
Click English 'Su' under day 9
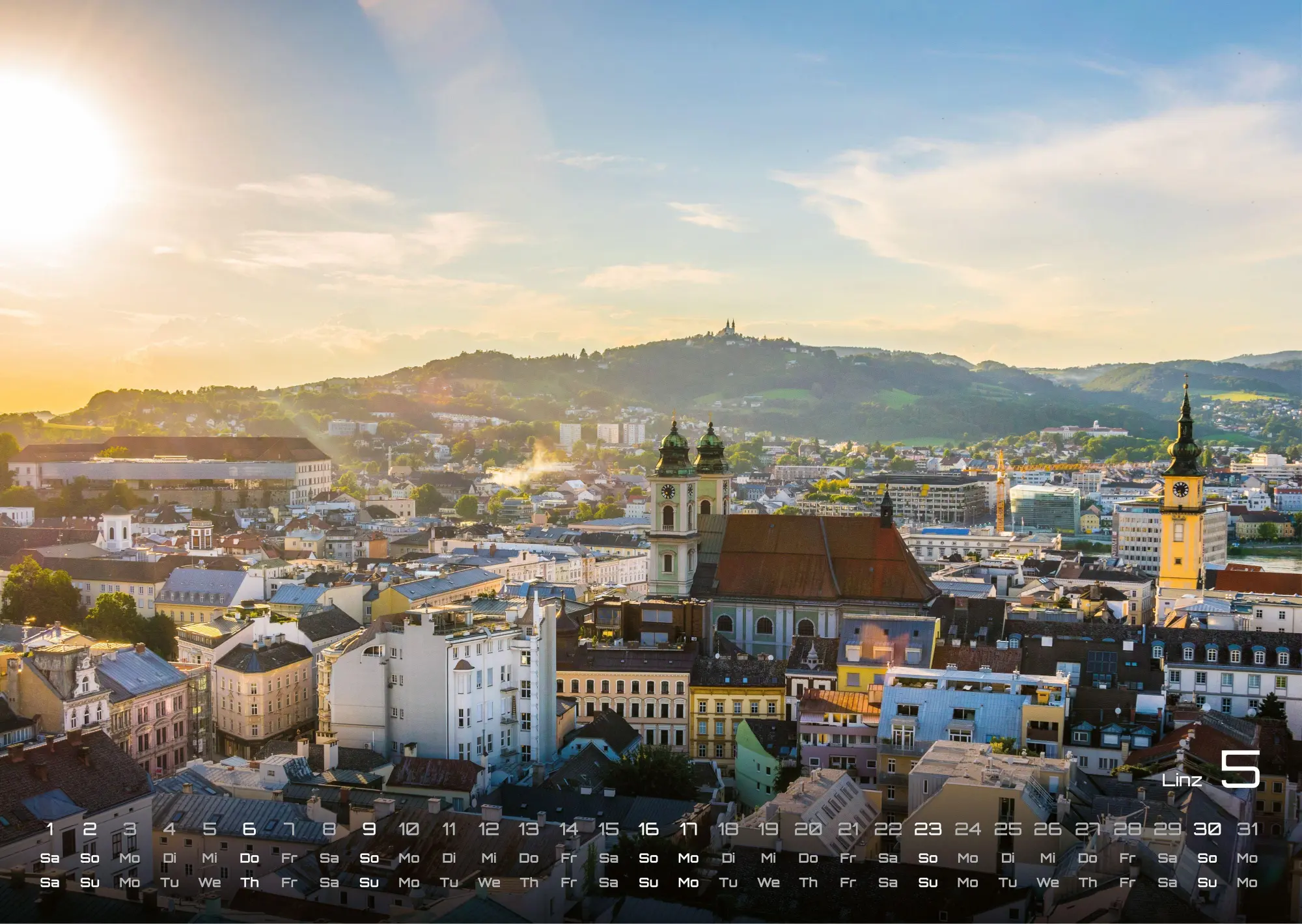click(369, 883)
